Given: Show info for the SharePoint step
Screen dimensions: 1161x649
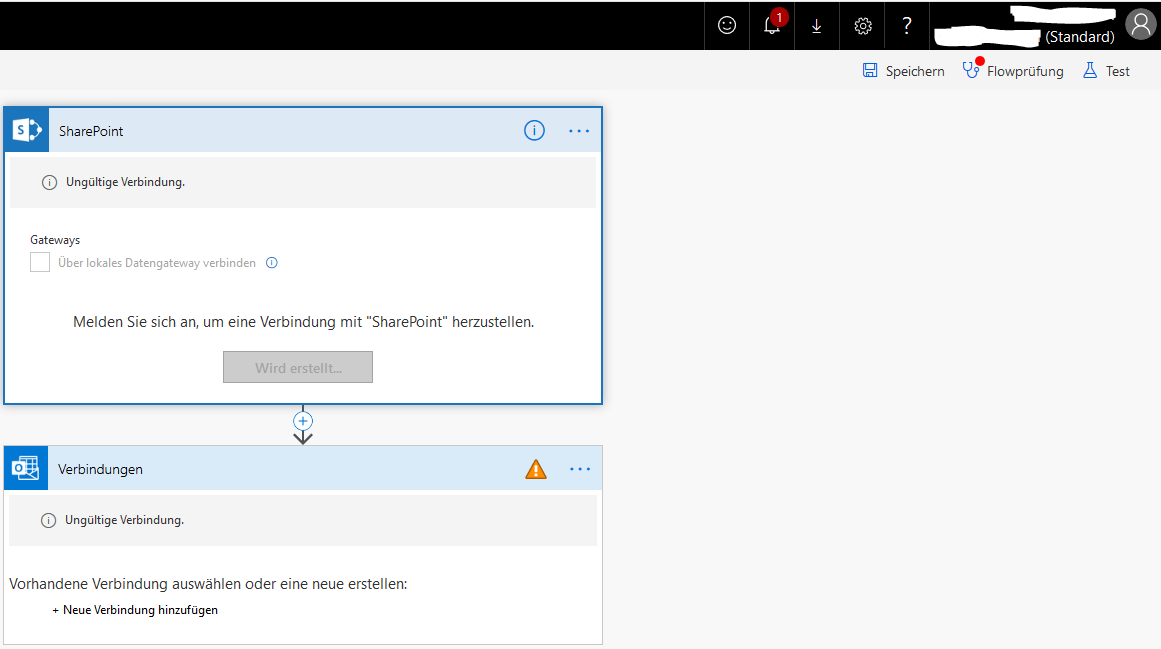Looking at the screenshot, I should 535,131.
